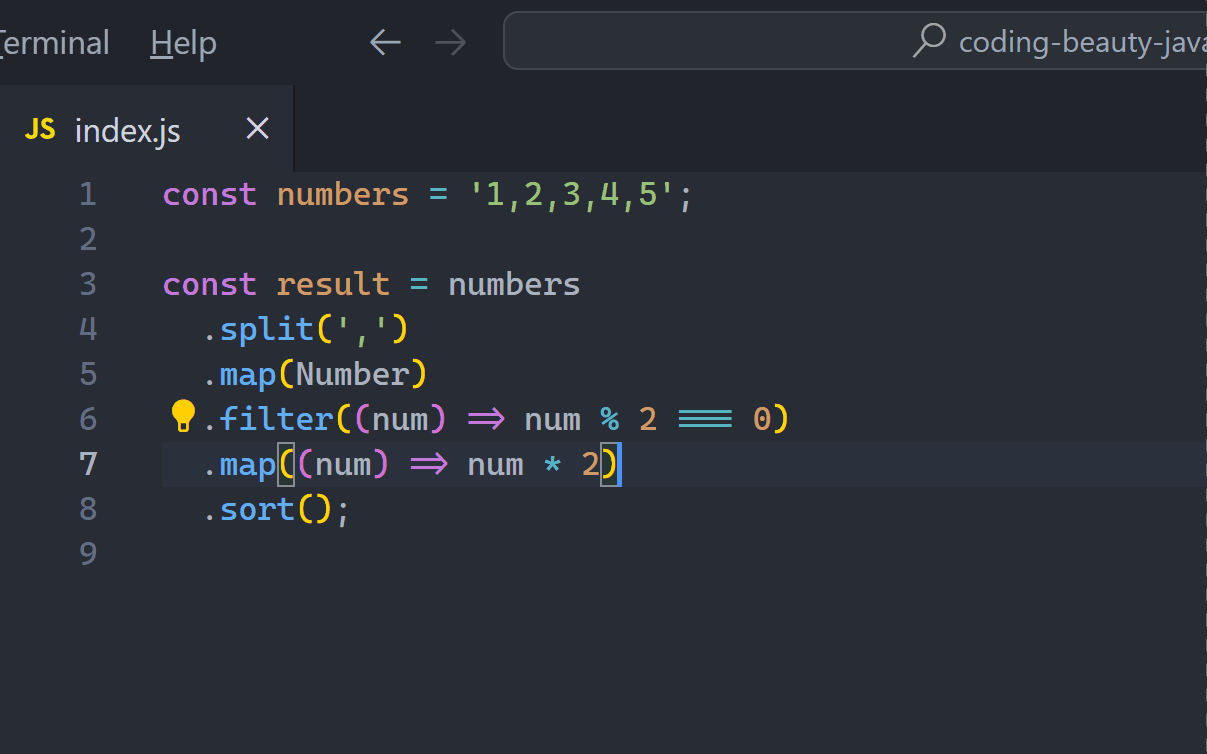Image resolution: width=1207 pixels, height=754 pixels.
Task: Click the filter method on line 6
Action: click(x=276, y=419)
